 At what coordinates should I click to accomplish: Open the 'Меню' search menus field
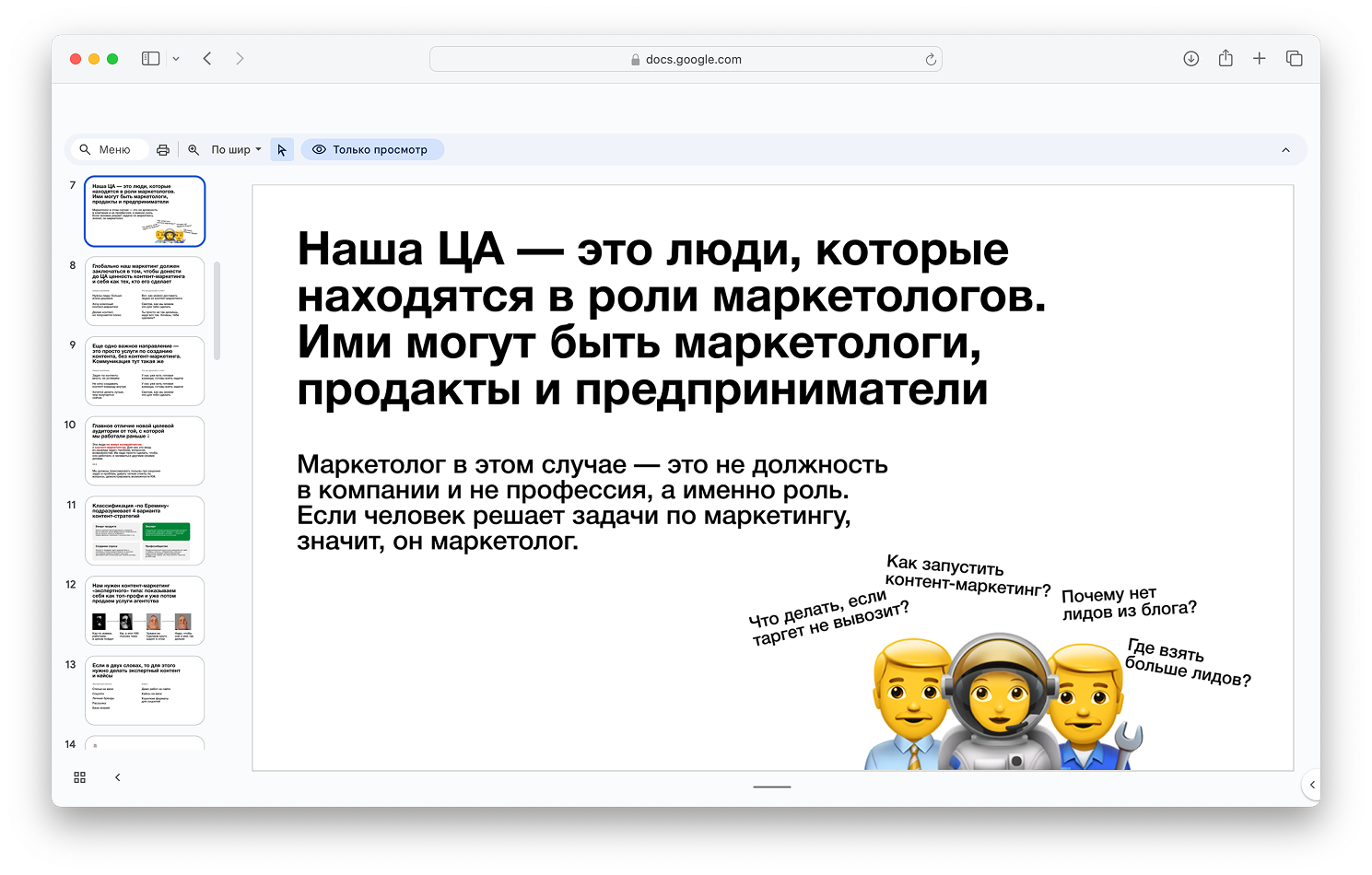point(110,150)
